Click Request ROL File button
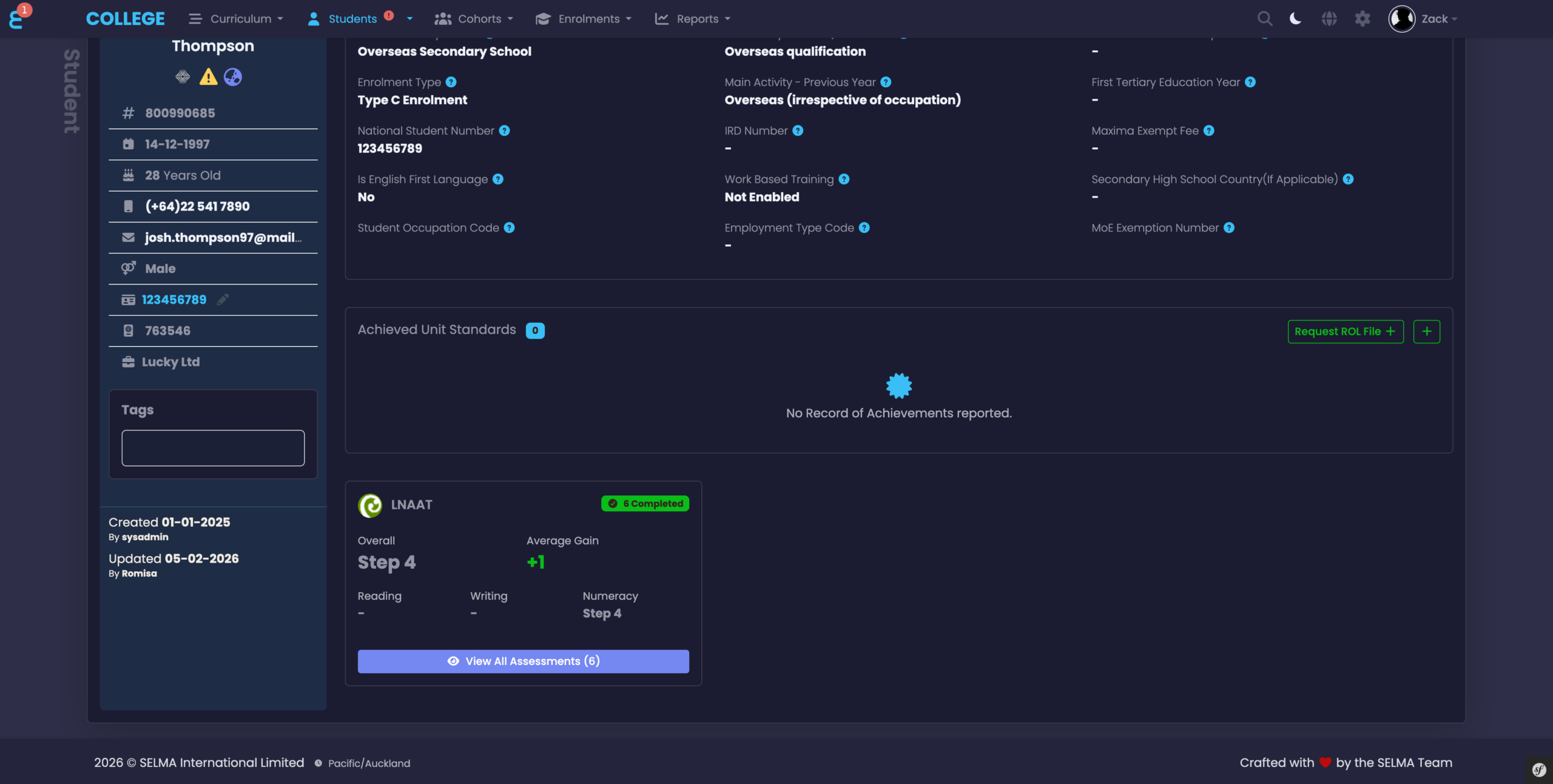 pyautogui.click(x=1345, y=332)
